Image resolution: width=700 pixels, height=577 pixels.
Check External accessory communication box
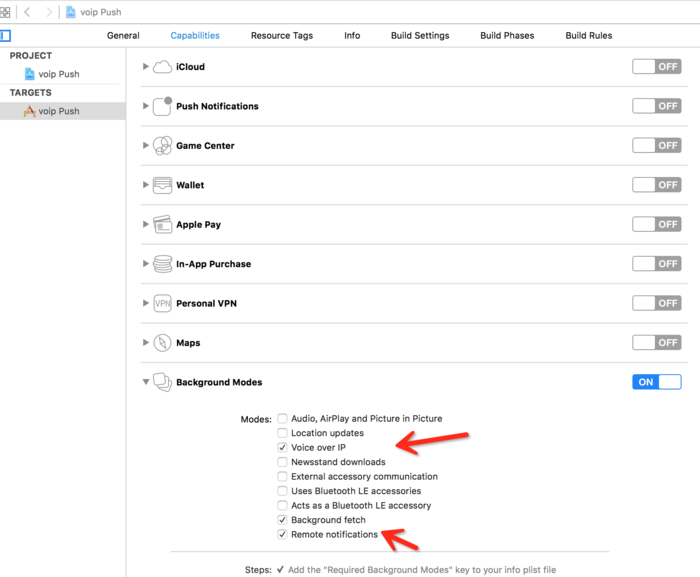[282, 476]
